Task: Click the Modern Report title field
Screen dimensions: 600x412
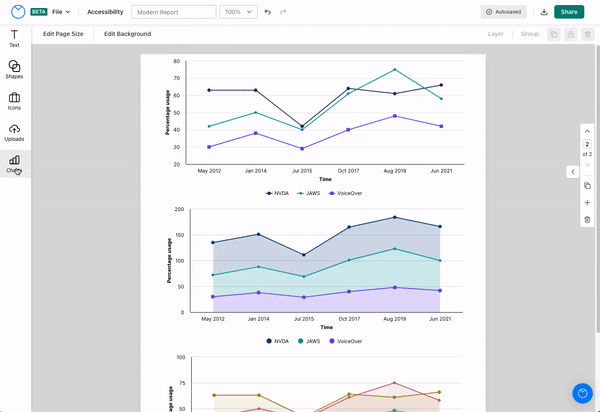Action: [x=174, y=12]
